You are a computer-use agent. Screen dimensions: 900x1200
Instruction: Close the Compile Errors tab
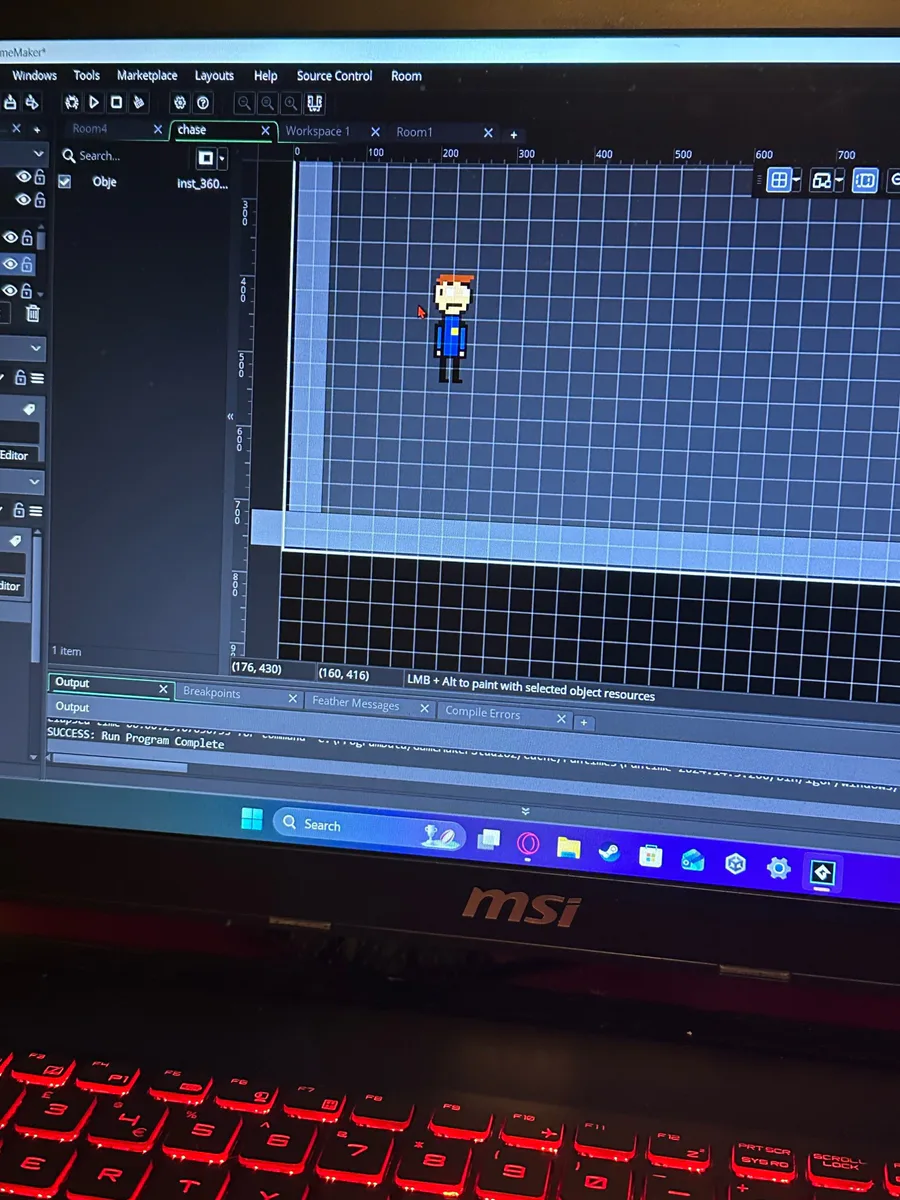(x=561, y=720)
